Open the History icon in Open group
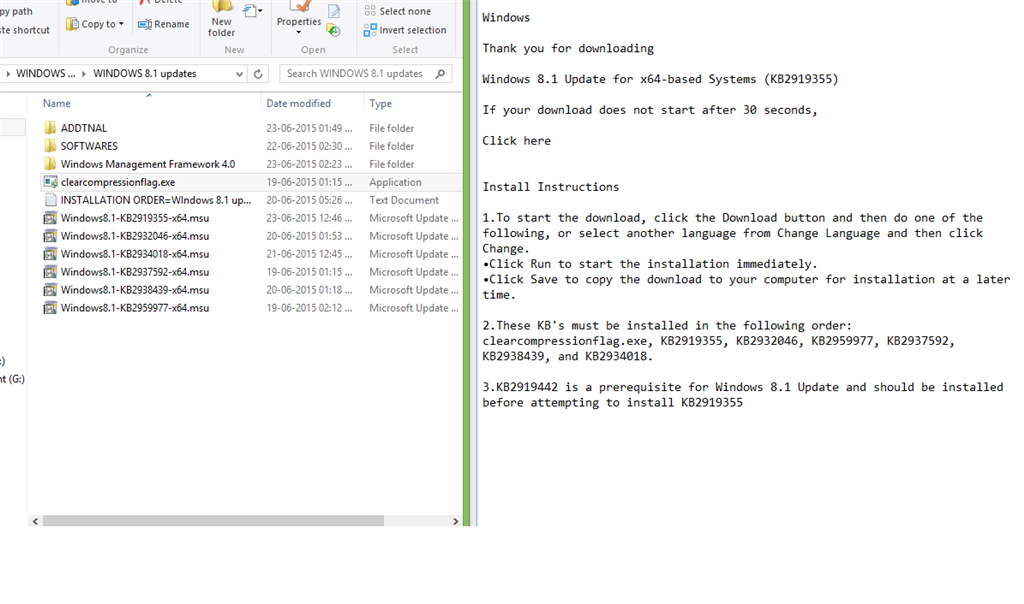 (x=334, y=30)
